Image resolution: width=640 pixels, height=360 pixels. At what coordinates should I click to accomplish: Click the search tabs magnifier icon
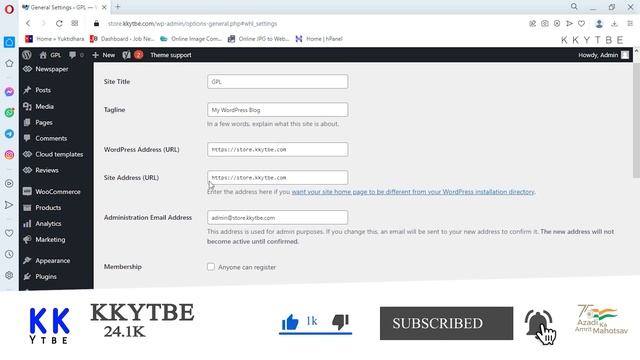[574, 7]
